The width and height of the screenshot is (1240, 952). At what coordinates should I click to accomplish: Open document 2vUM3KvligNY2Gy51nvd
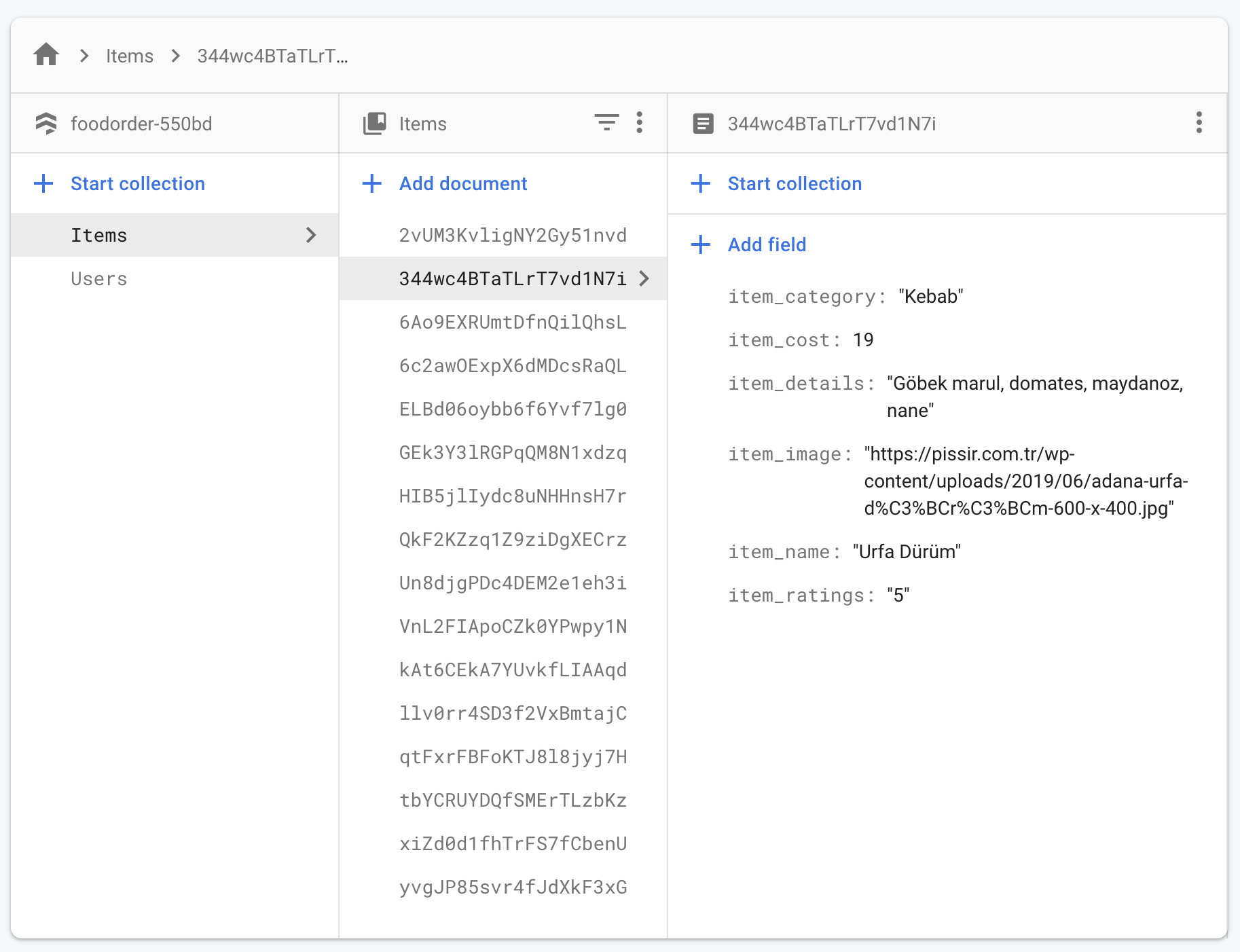513,235
